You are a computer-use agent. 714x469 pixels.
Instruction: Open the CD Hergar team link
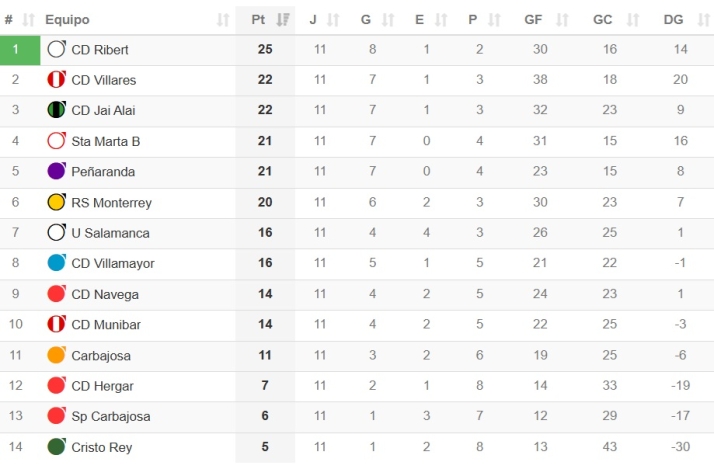[102, 386]
